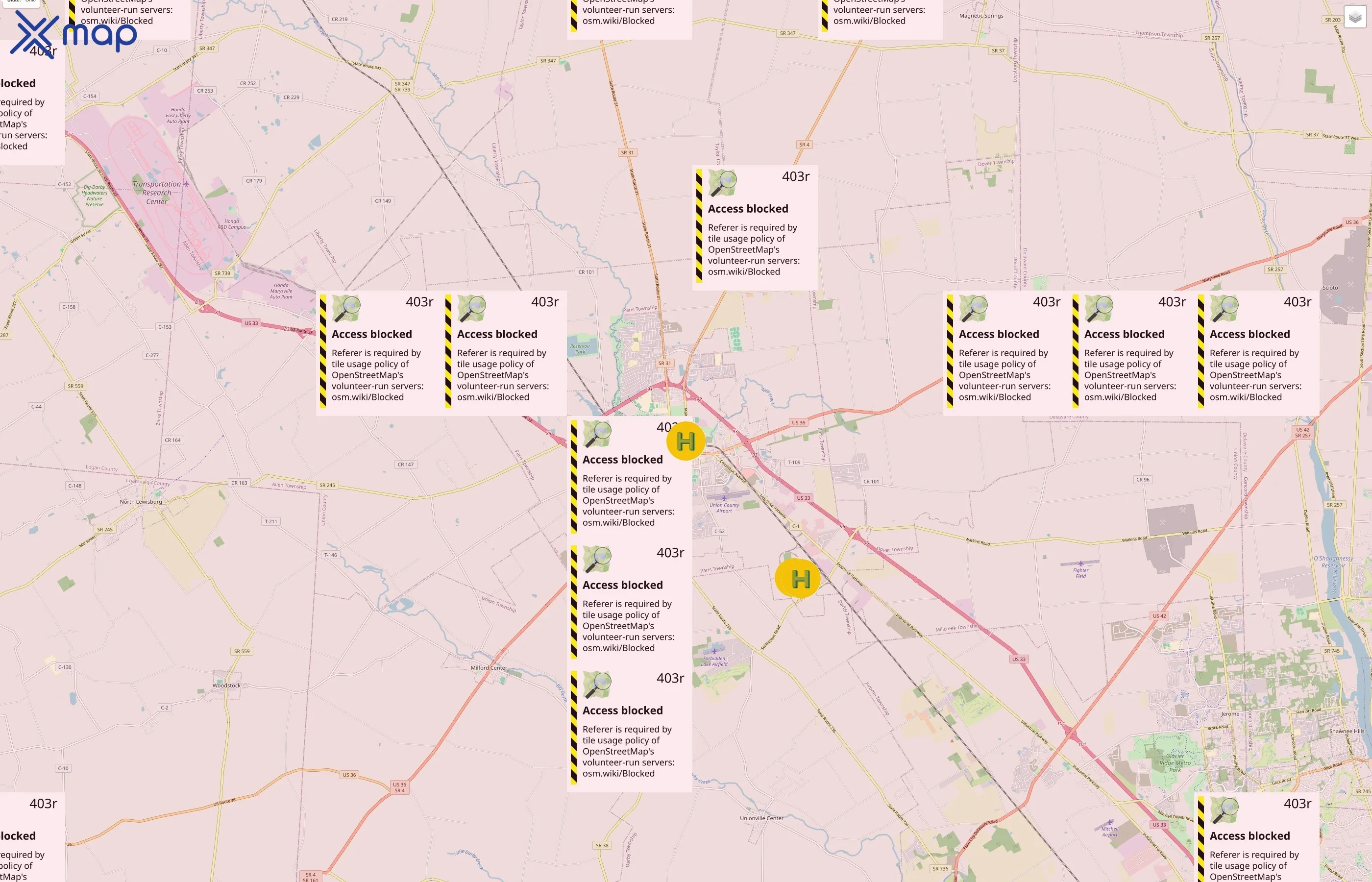Image resolution: width=1372 pixels, height=882 pixels.
Task: Click the Unionville Center label
Action: (x=761, y=818)
